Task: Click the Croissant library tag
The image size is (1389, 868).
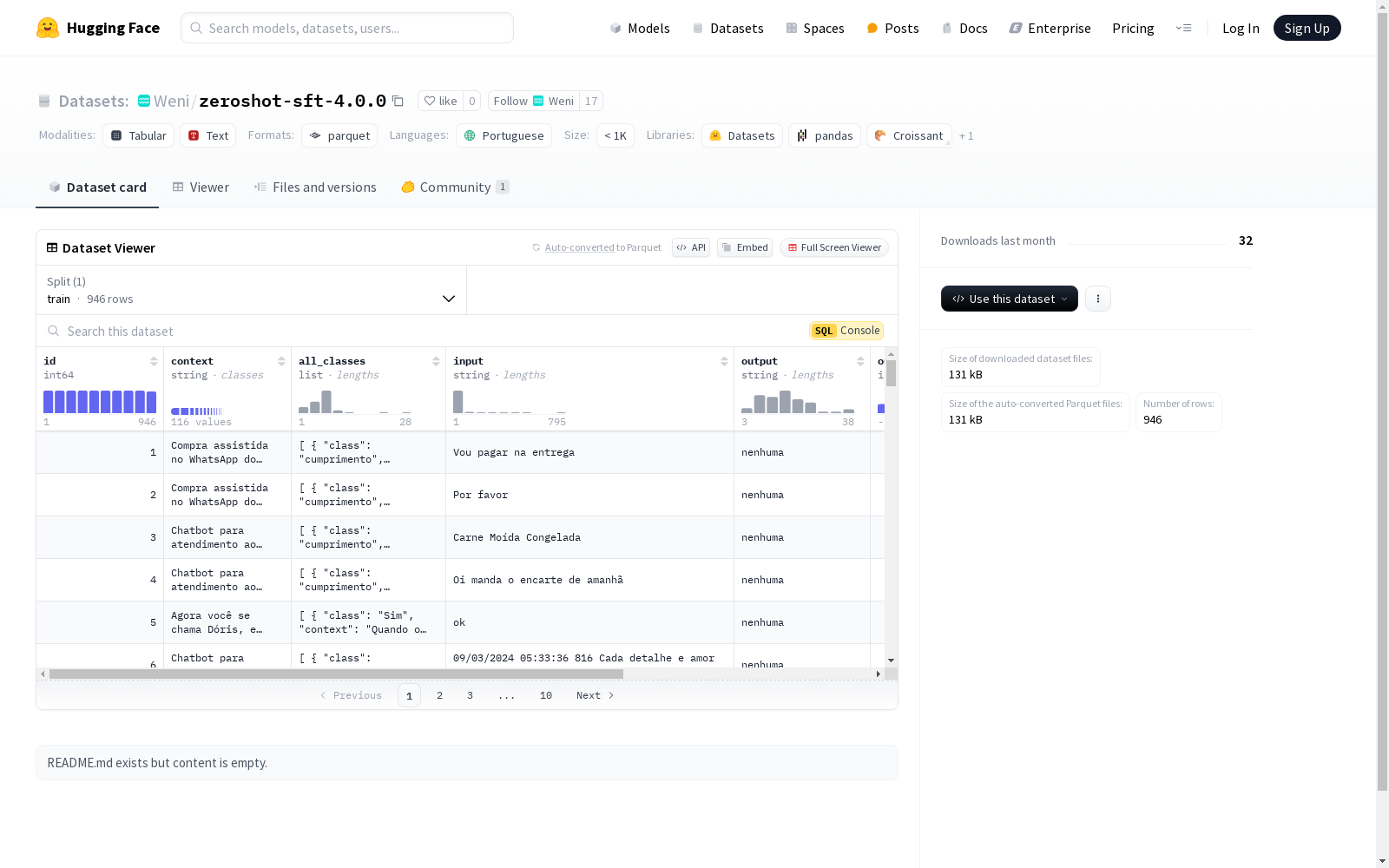Action: pyautogui.click(x=909, y=135)
